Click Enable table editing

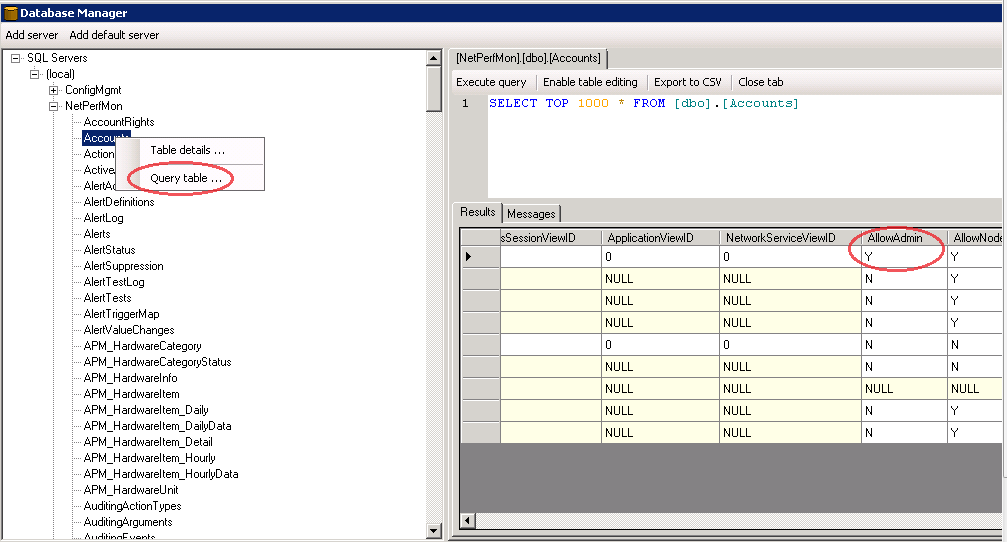tap(590, 82)
